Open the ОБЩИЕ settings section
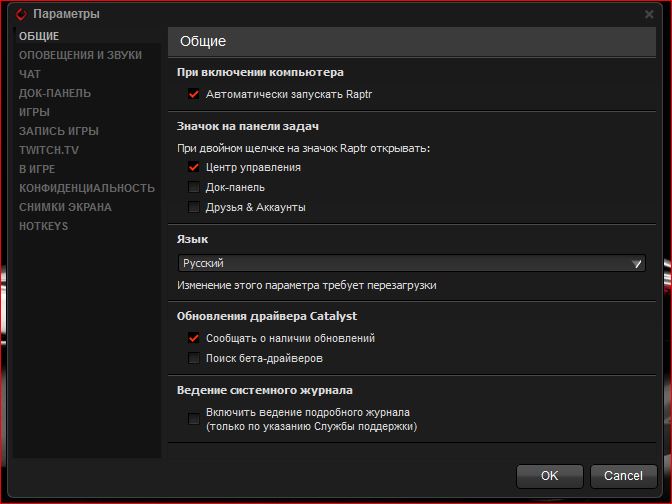672x504 pixels. (x=39, y=36)
